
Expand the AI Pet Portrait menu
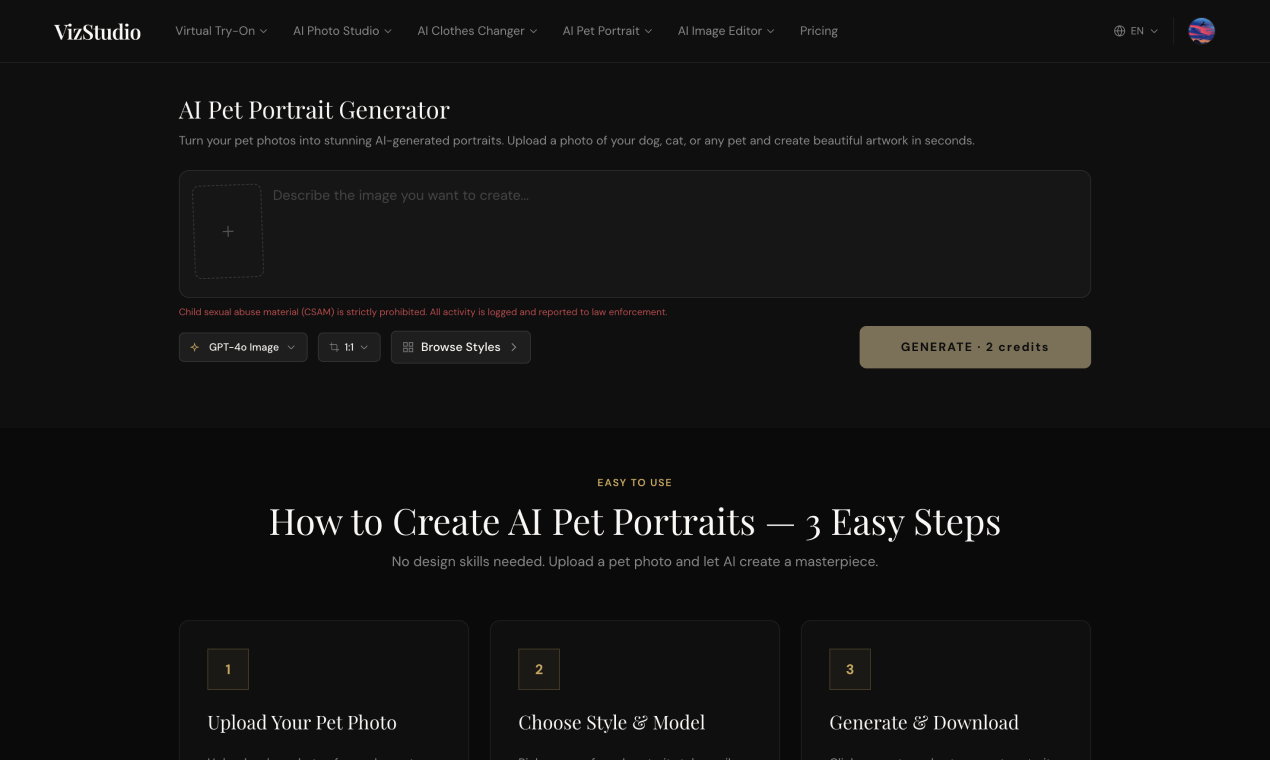[607, 31]
